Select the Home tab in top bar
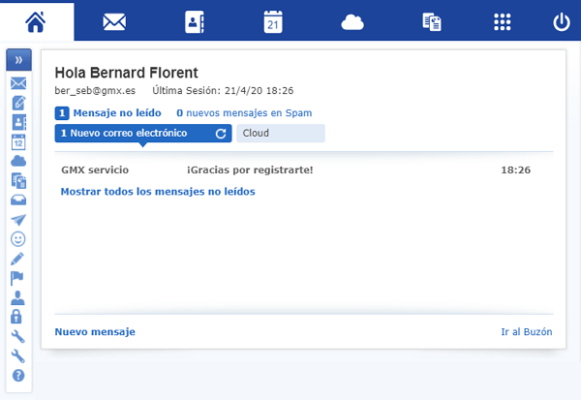 (36, 21)
